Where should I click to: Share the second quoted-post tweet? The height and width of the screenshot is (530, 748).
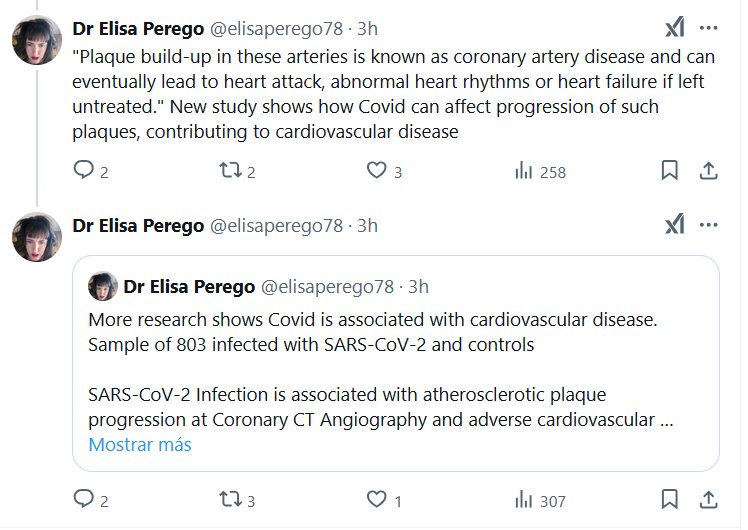click(708, 499)
